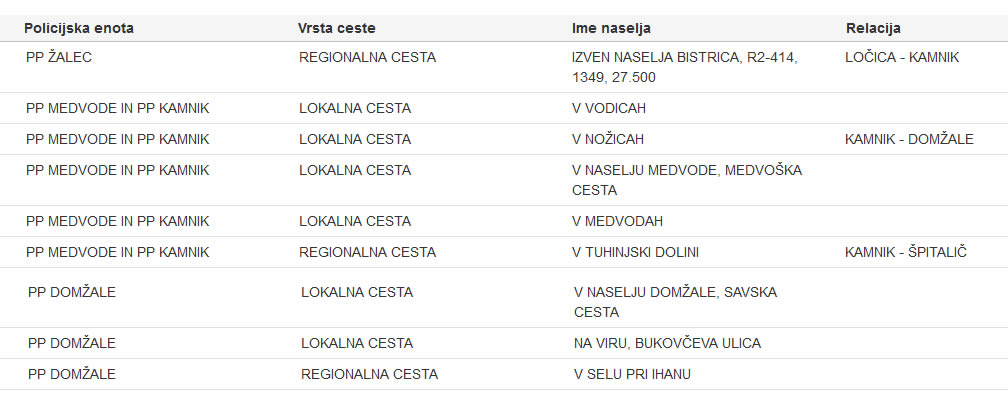Image resolution: width=1008 pixels, height=394 pixels.
Task: Click the Vrsta ceste column header
Action: point(336,29)
